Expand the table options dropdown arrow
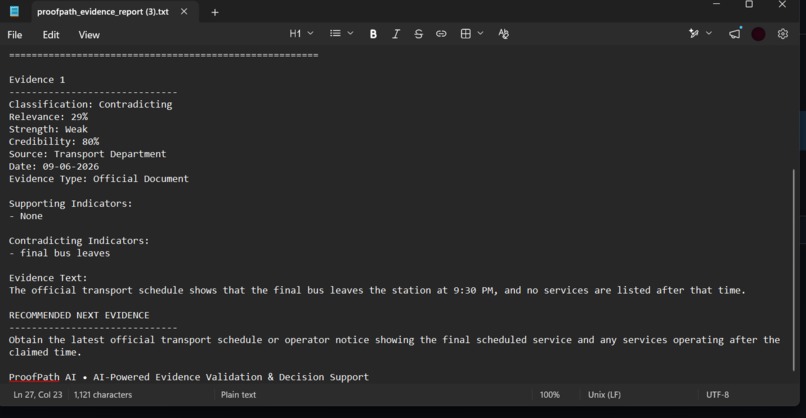This screenshot has height=418, width=806. click(481, 33)
